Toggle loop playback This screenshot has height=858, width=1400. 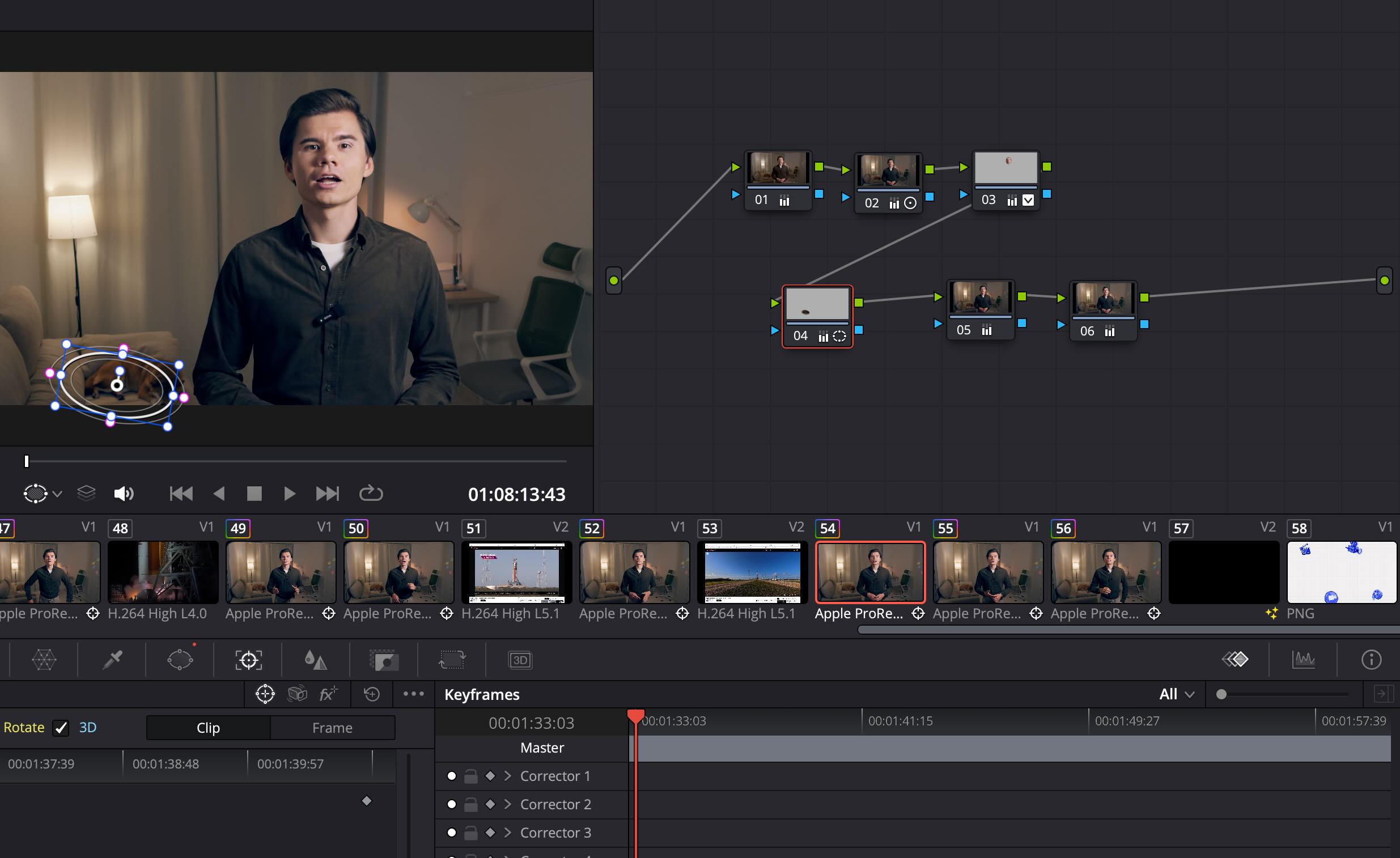coord(371,493)
